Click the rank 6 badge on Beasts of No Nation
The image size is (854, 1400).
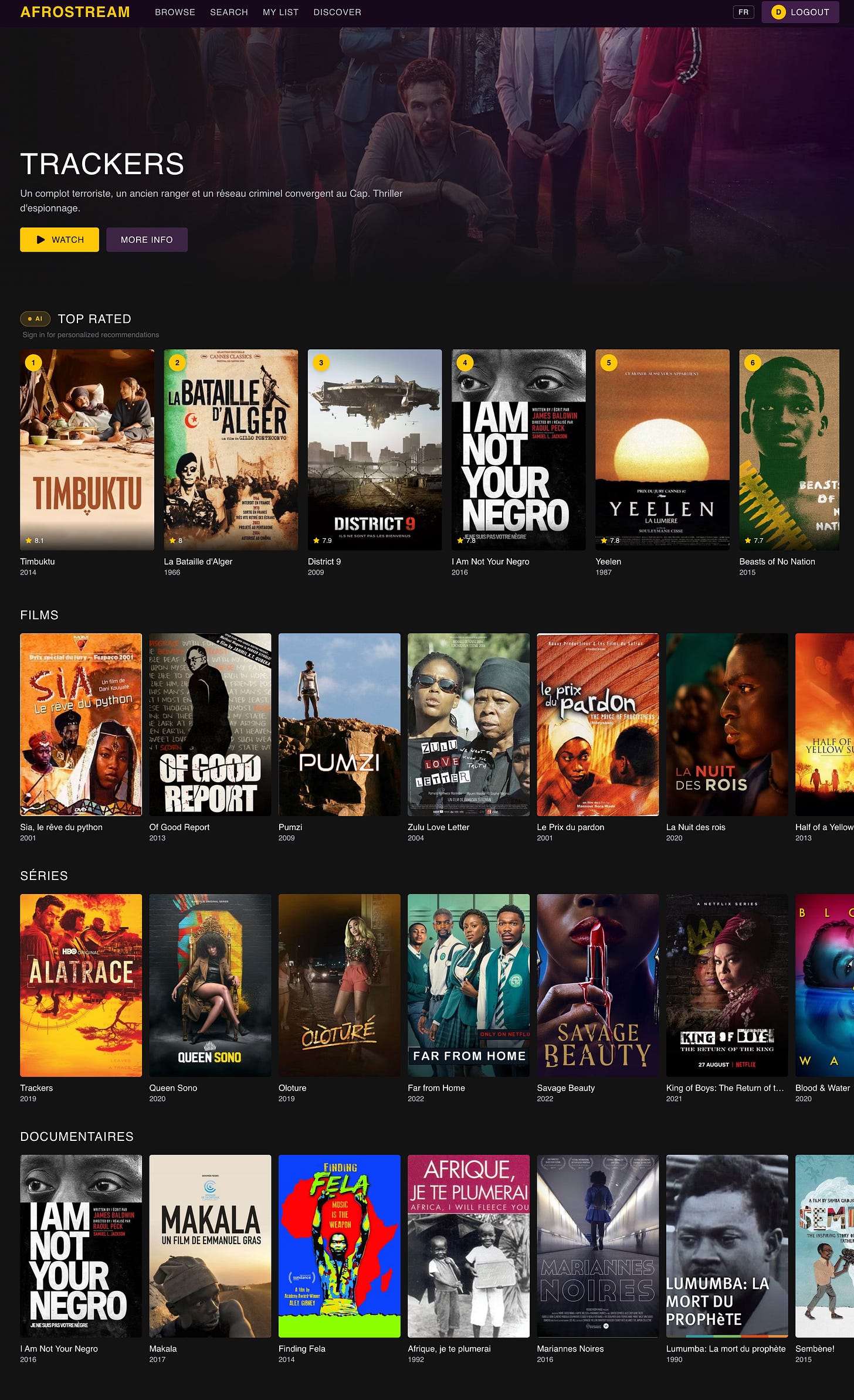coord(753,362)
